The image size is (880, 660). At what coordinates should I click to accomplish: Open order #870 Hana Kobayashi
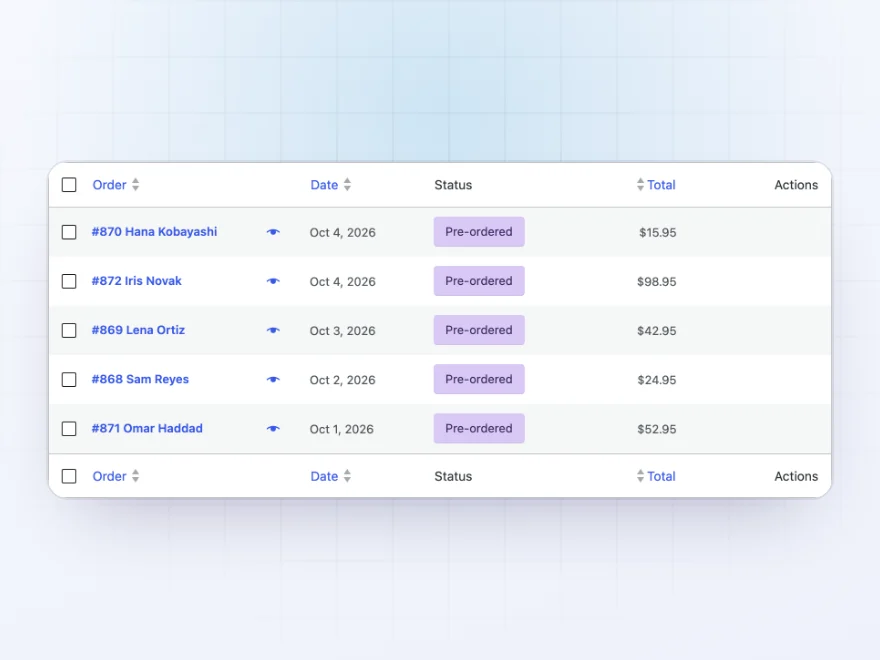tap(154, 232)
